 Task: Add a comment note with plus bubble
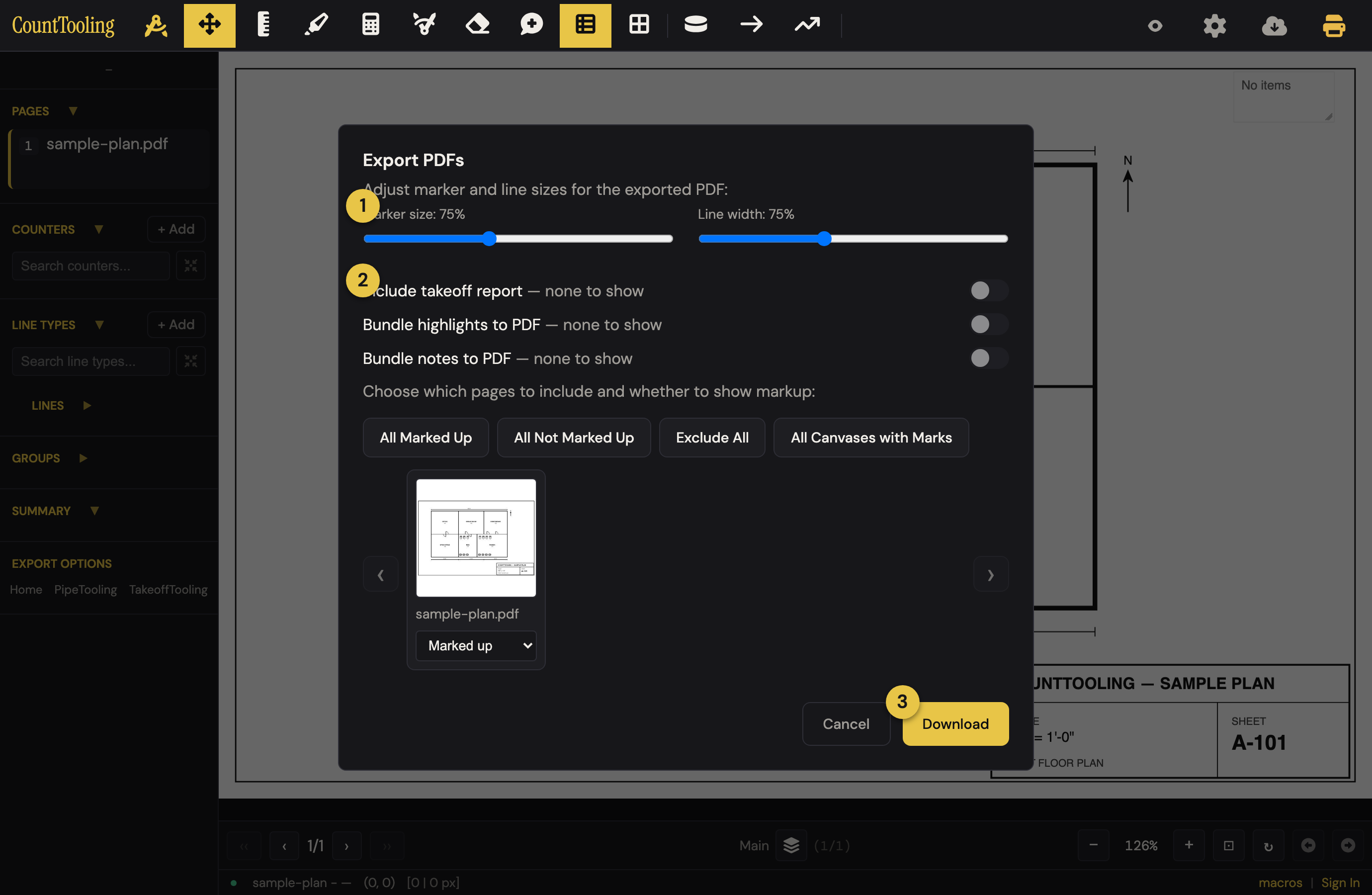pyautogui.click(x=531, y=25)
